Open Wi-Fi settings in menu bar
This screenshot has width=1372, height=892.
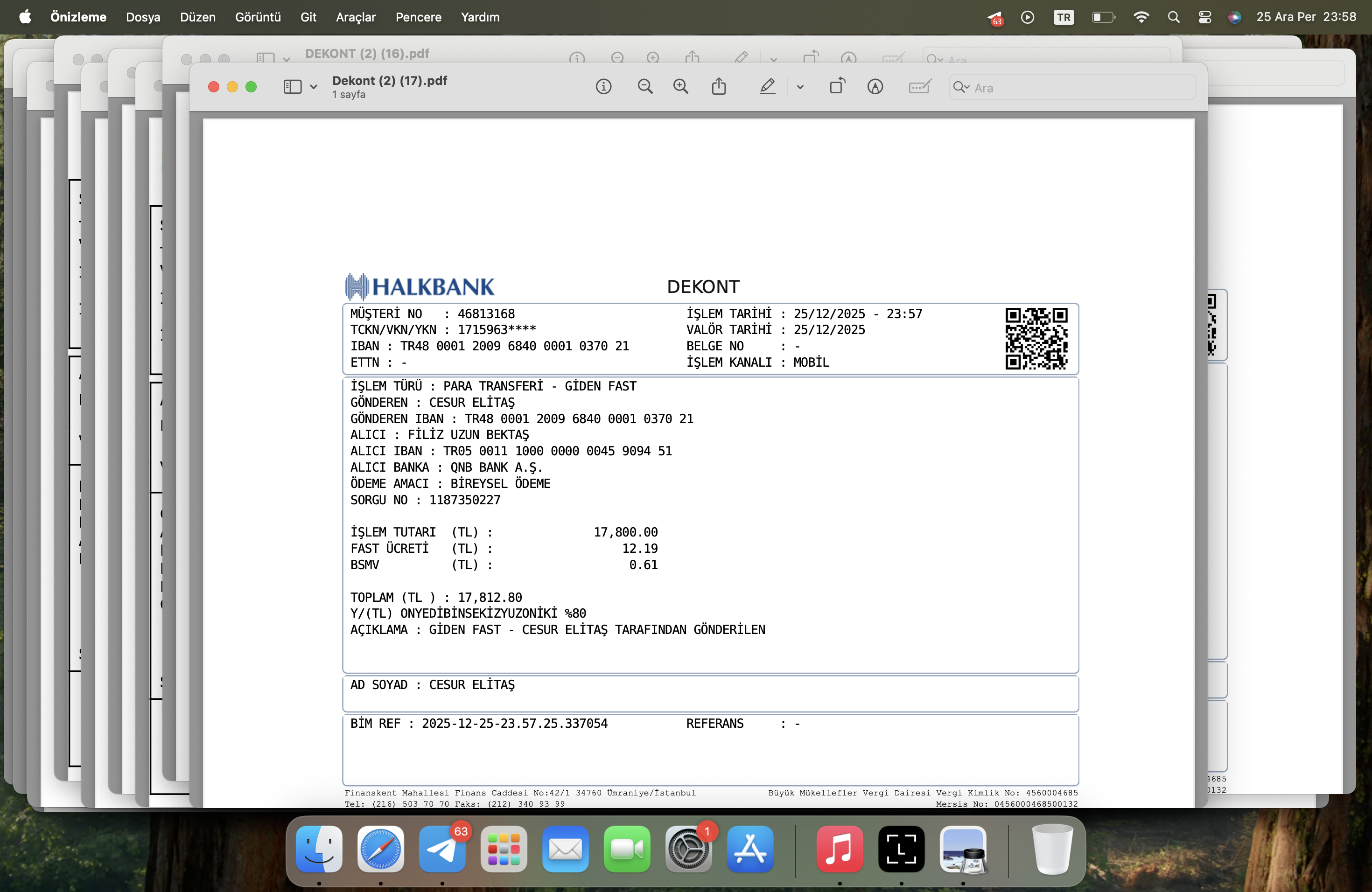tap(1141, 17)
